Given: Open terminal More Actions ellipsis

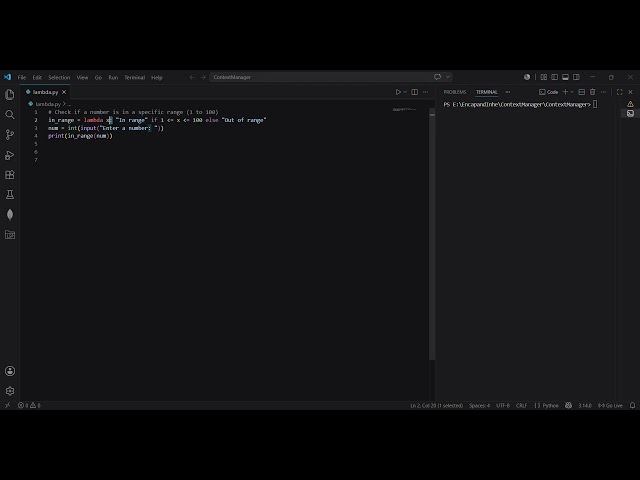Looking at the screenshot, I should coord(603,92).
